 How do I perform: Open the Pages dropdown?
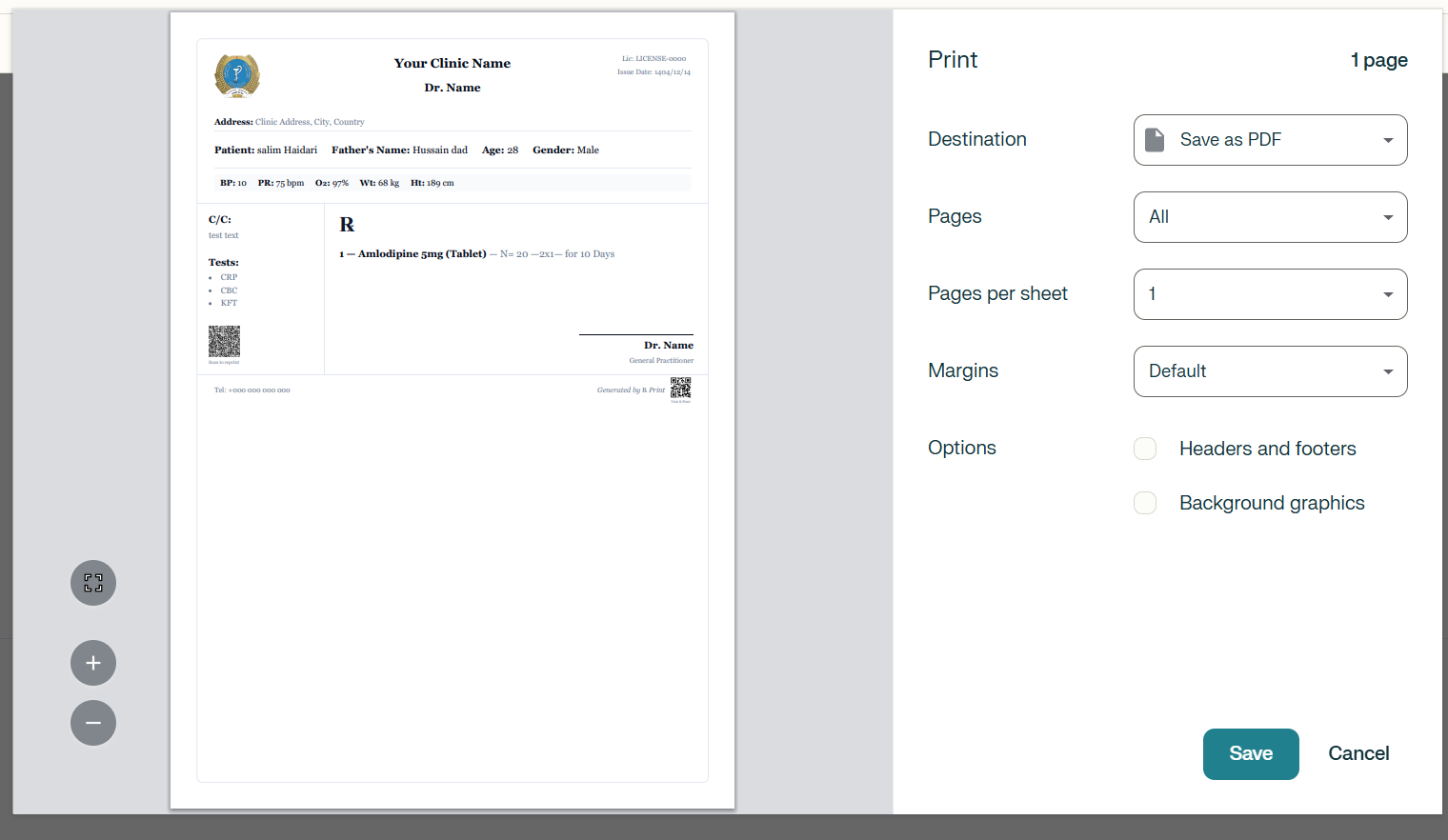[1270, 216]
